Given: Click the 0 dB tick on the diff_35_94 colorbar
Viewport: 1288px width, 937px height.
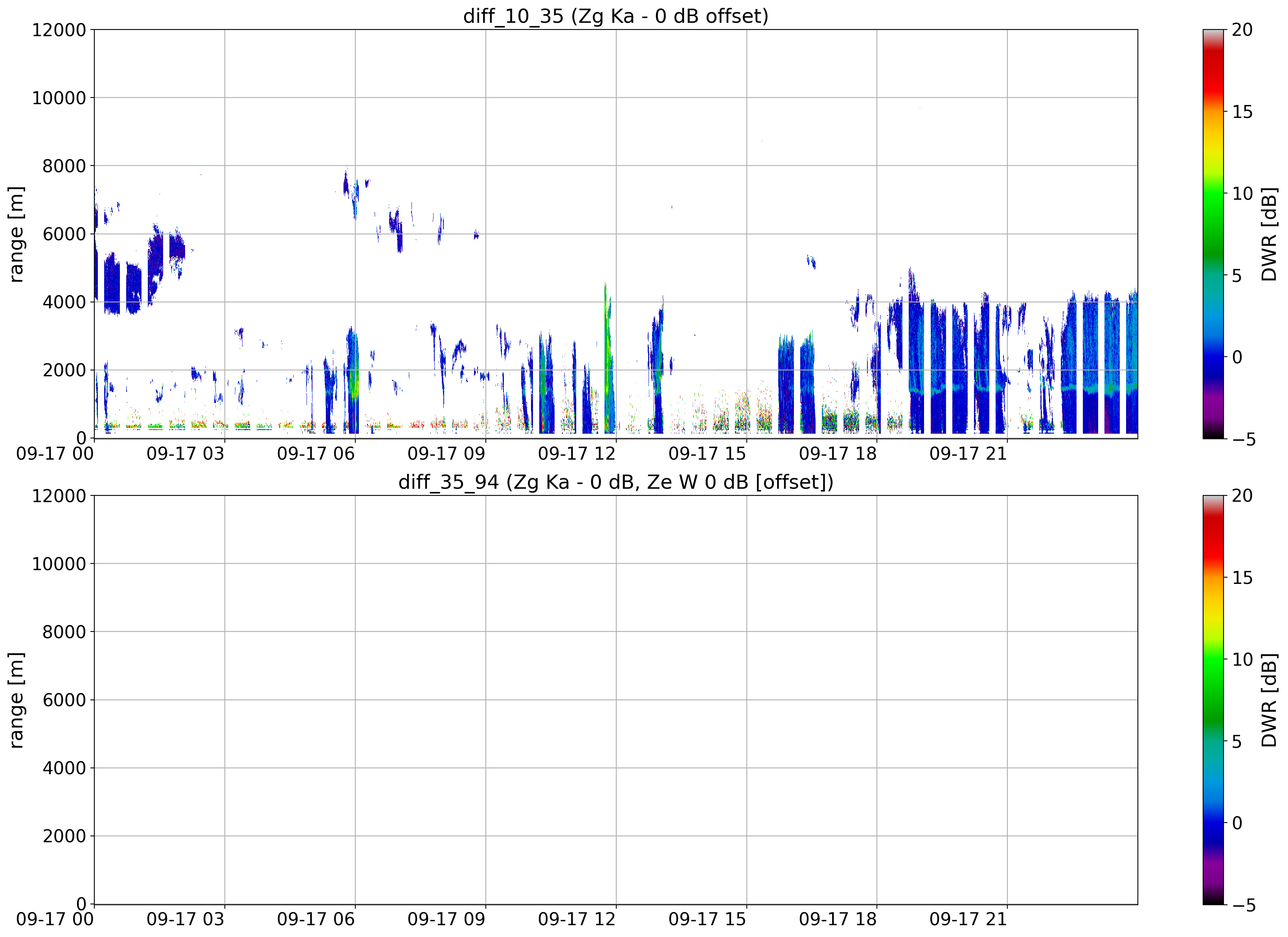Looking at the screenshot, I should pyautogui.click(x=1237, y=823).
